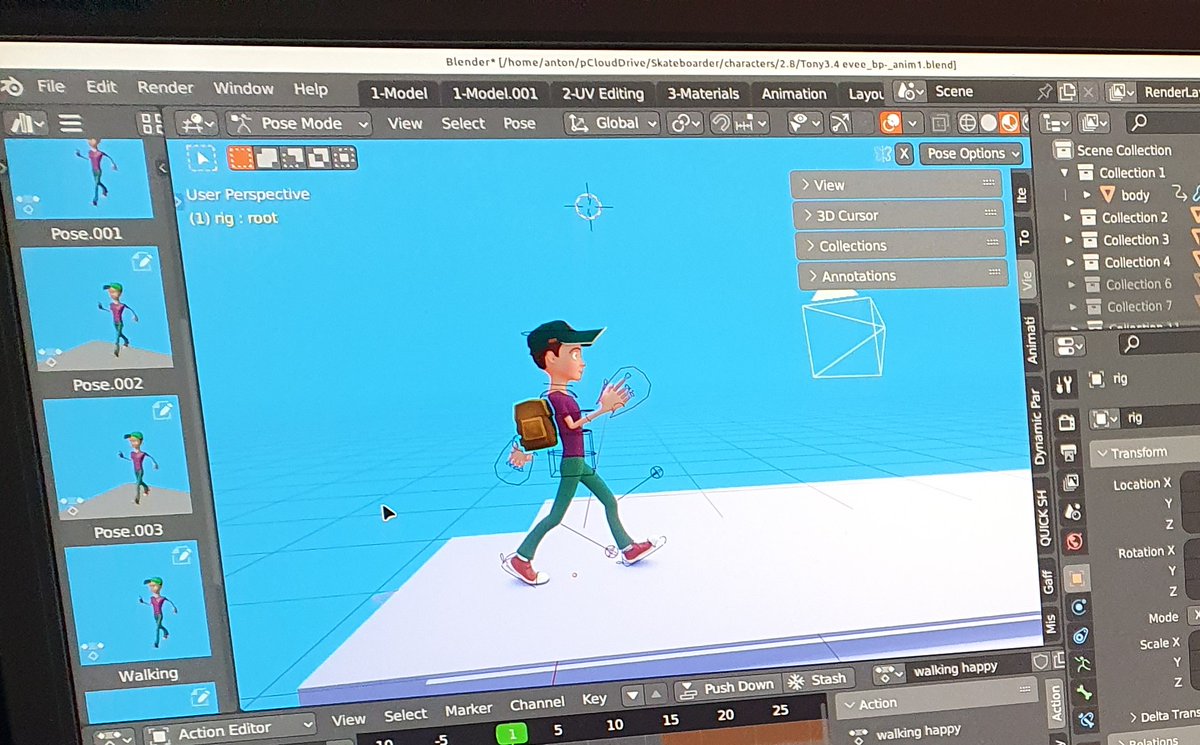Open the Tool properties tab icon
This screenshot has width=1200, height=745.
(x=1063, y=384)
